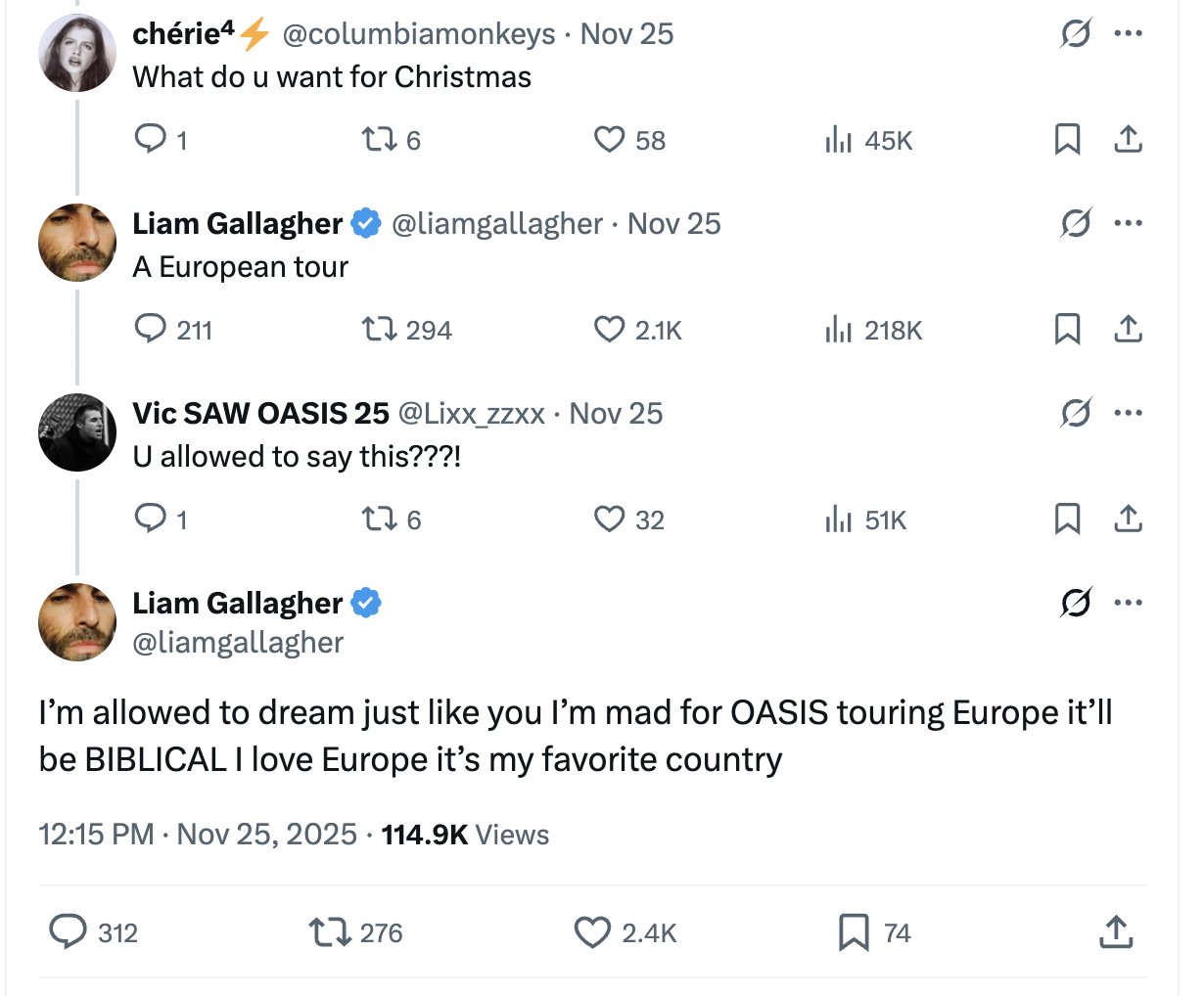The width and height of the screenshot is (1204, 996).
Task: Like the 'A European tour' reply
Action: point(609,330)
